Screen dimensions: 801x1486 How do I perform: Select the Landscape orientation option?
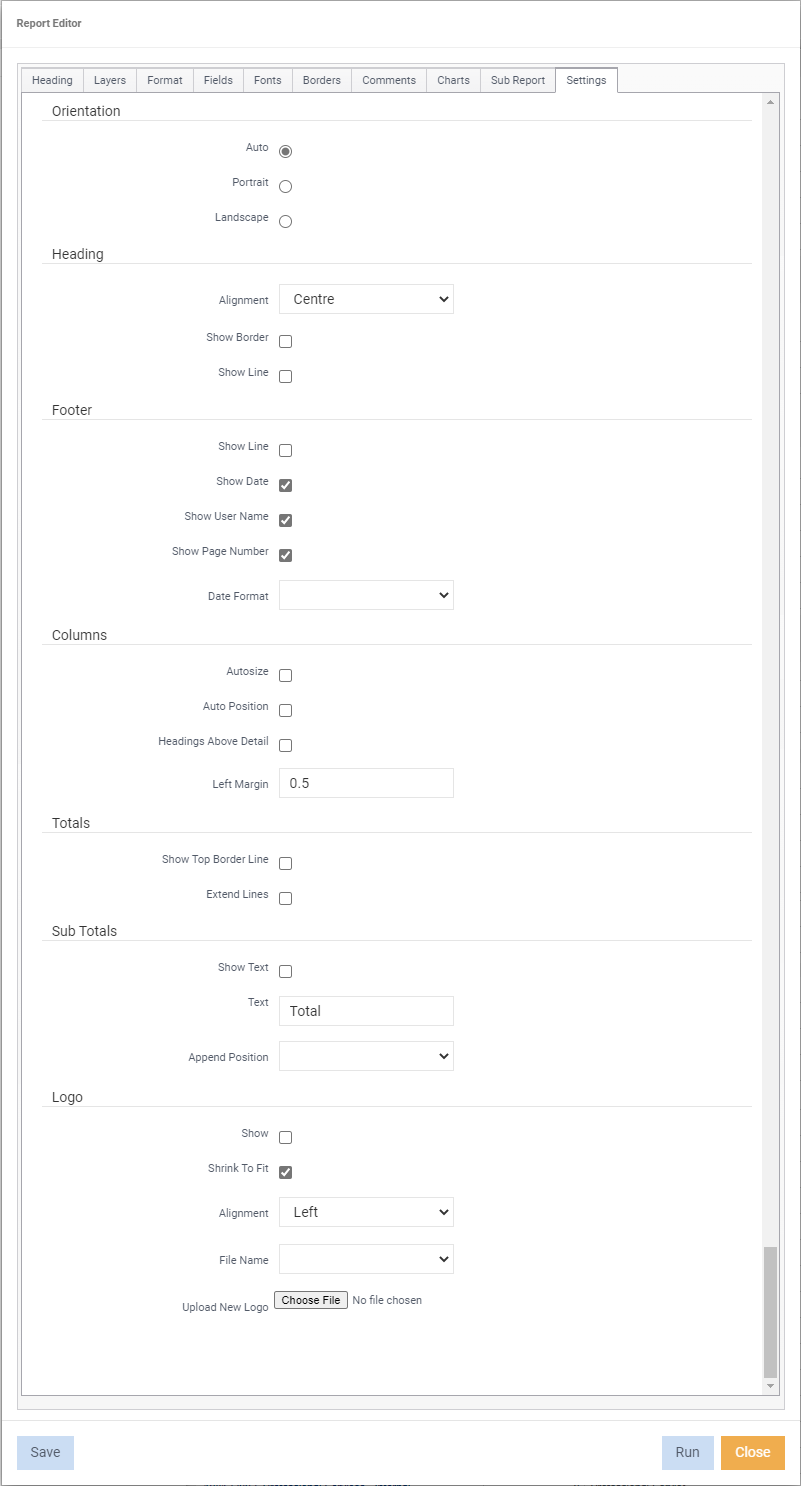(x=285, y=221)
